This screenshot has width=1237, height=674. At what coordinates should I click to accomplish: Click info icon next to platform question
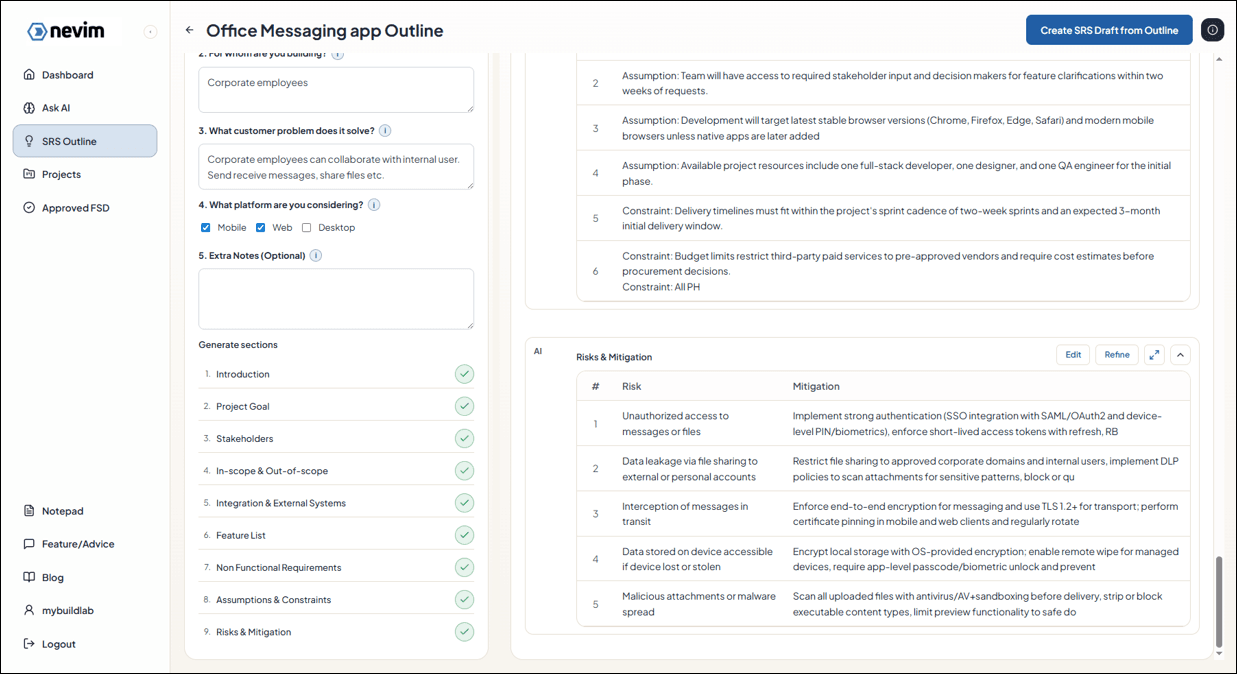374,205
